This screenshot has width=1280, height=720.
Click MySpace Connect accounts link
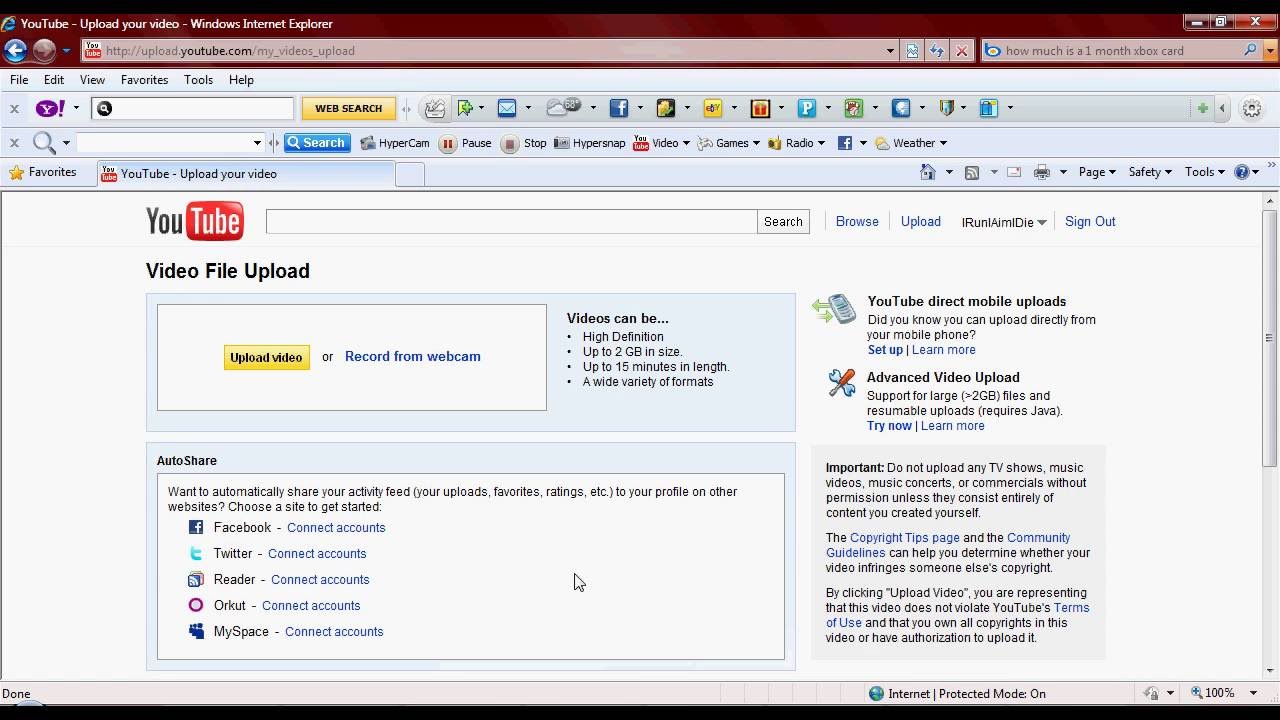(x=334, y=632)
